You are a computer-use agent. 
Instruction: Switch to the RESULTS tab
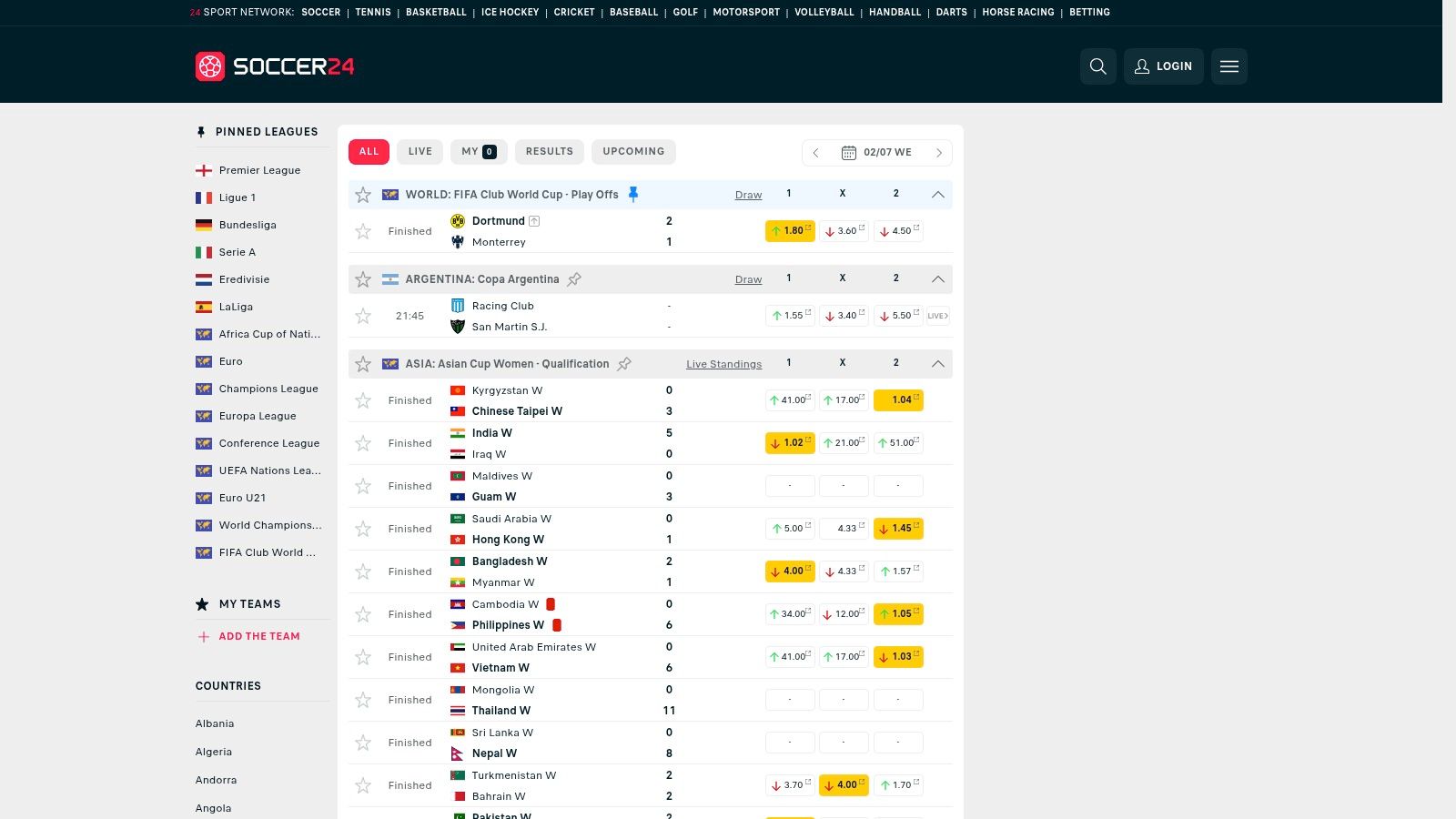[x=549, y=151]
